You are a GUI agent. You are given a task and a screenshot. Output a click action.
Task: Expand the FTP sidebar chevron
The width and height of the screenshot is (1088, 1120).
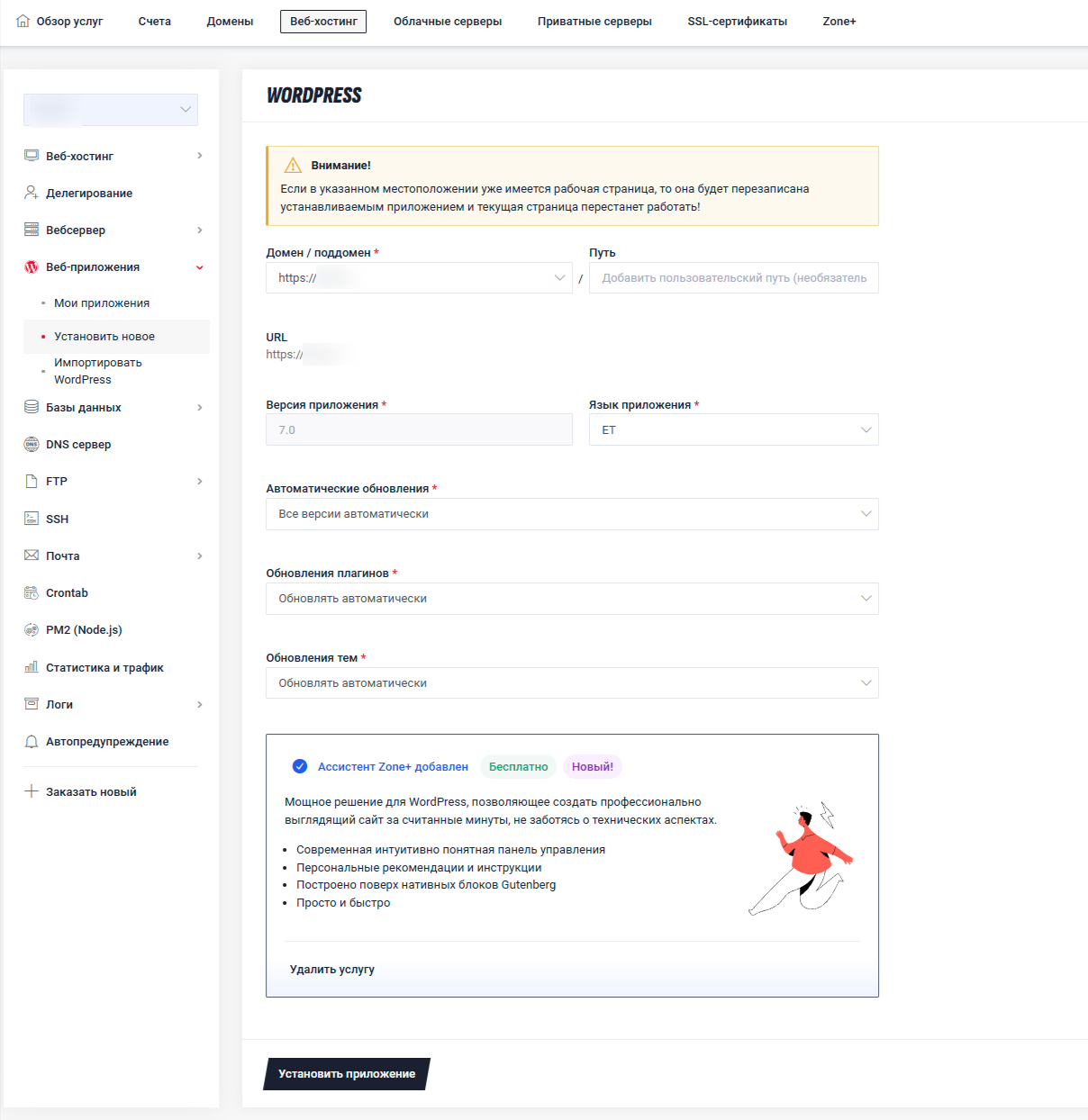pos(200,481)
